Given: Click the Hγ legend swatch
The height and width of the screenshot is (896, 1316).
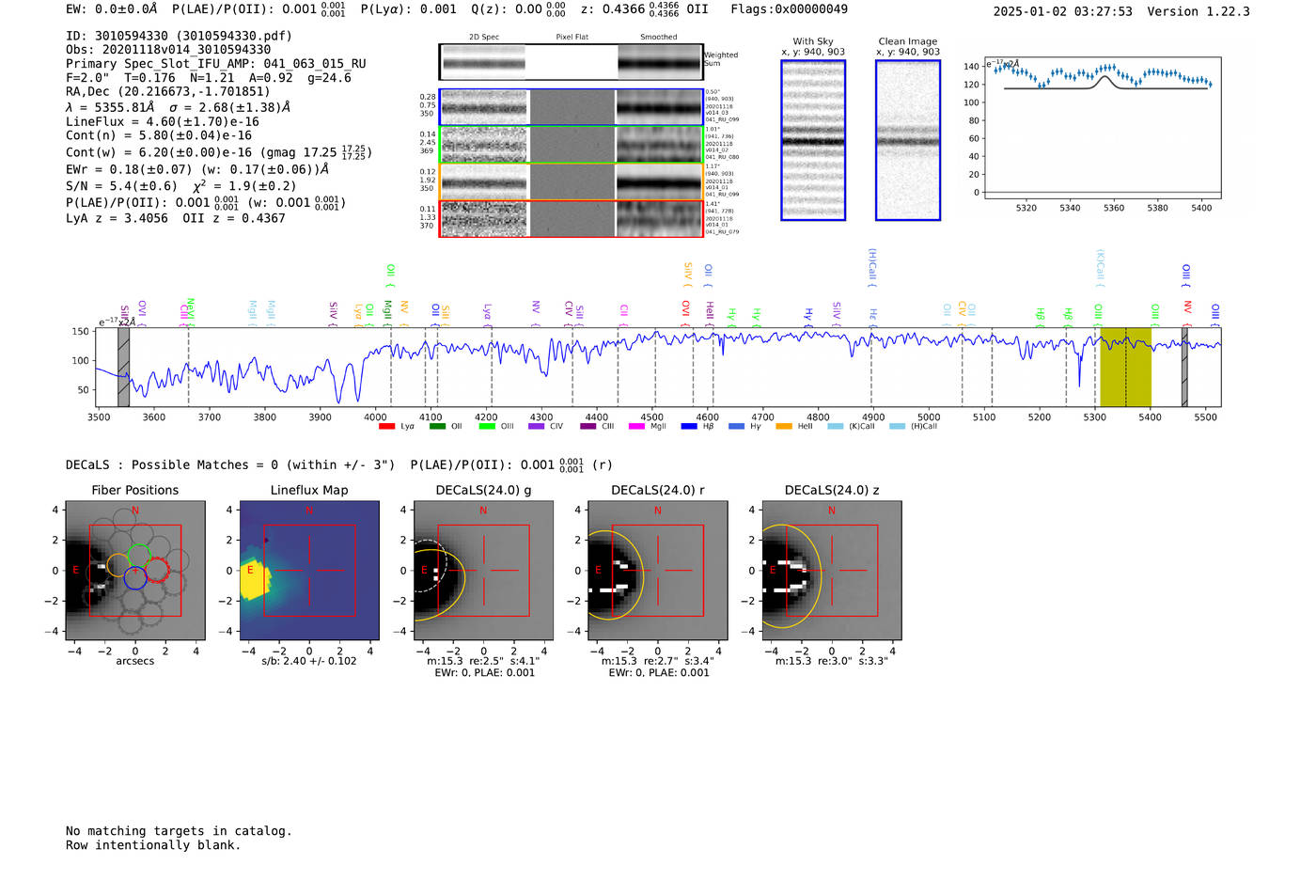Looking at the screenshot, I should click(x=736, y=427).
